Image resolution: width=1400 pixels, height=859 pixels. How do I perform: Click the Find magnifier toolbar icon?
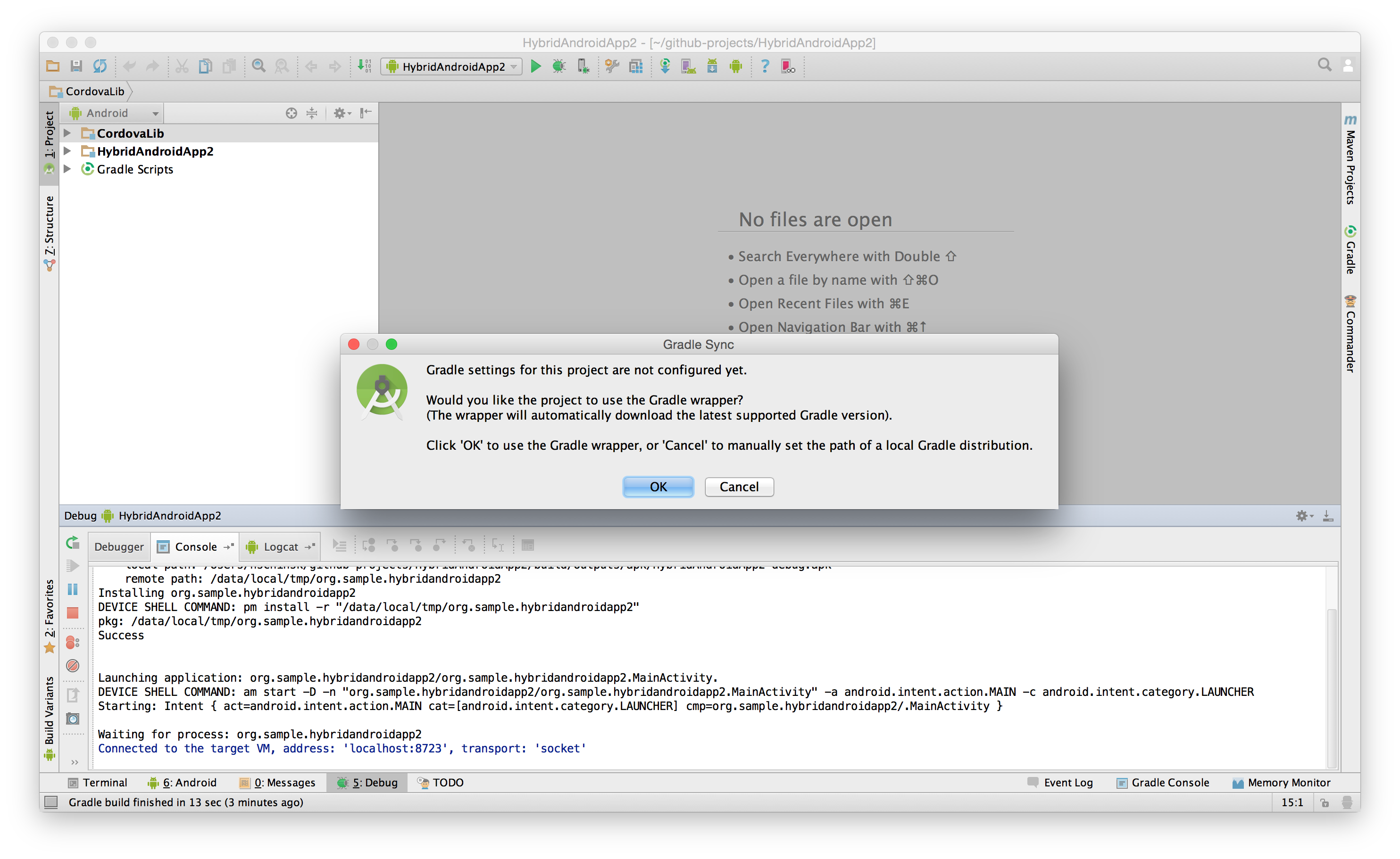point(258,66)
